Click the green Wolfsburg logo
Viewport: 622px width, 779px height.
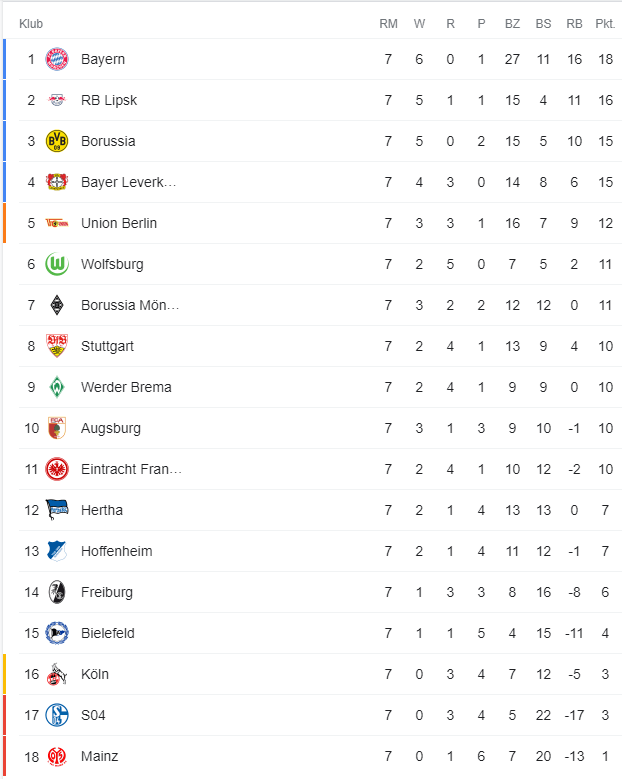[x=57, y=264]
